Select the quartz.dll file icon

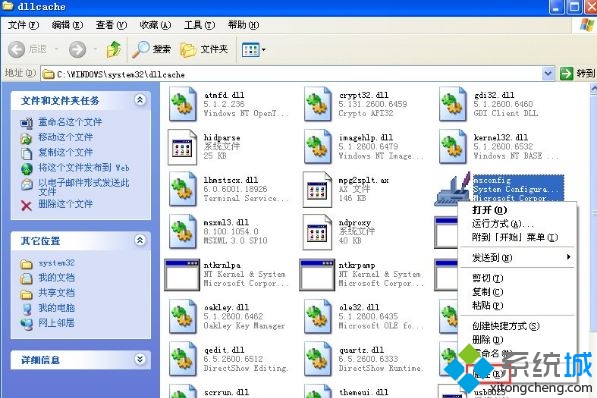[x=318, y=359]
